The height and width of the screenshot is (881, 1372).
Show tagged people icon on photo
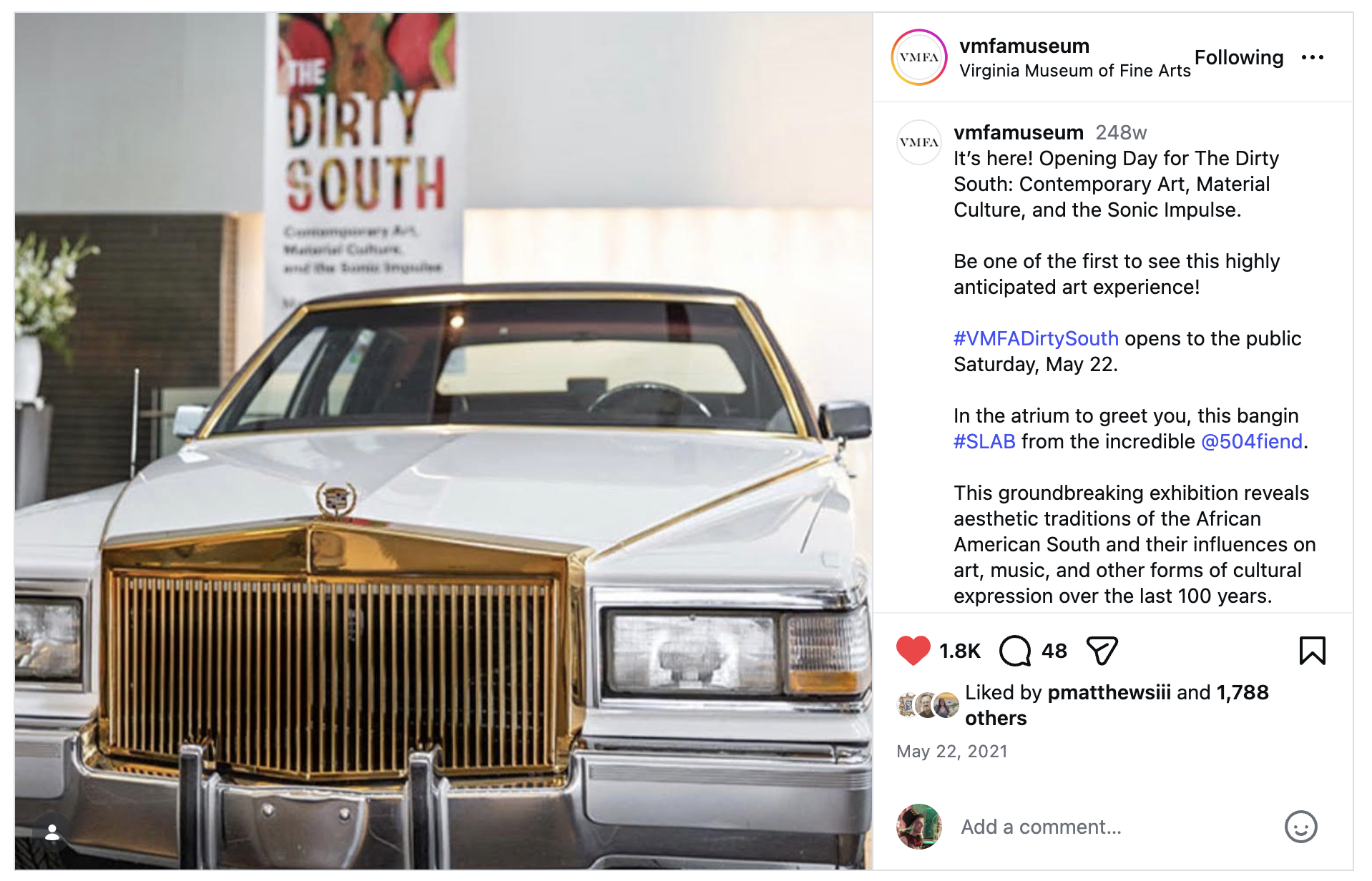[52, 832]
